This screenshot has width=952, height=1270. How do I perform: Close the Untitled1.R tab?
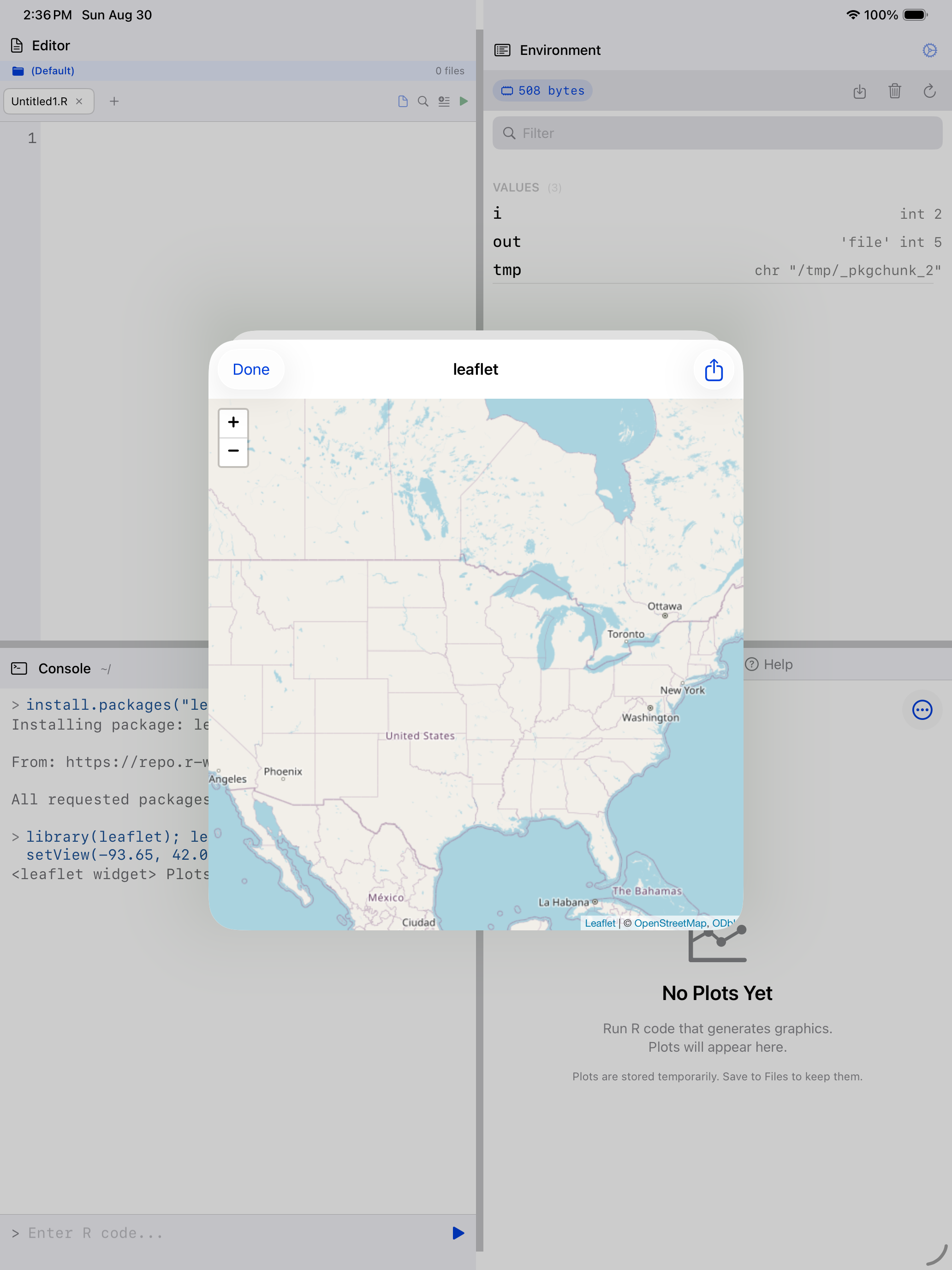(79, 101)
